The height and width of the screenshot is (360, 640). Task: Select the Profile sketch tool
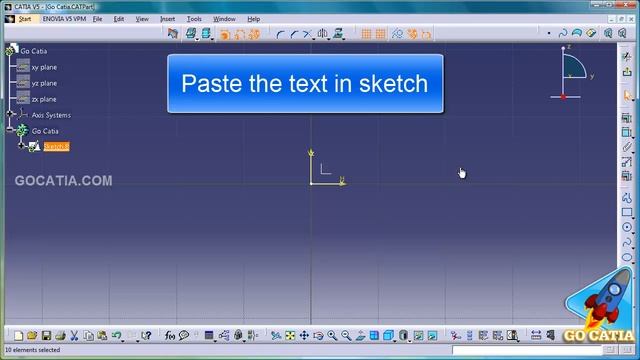tap(627, 198)
